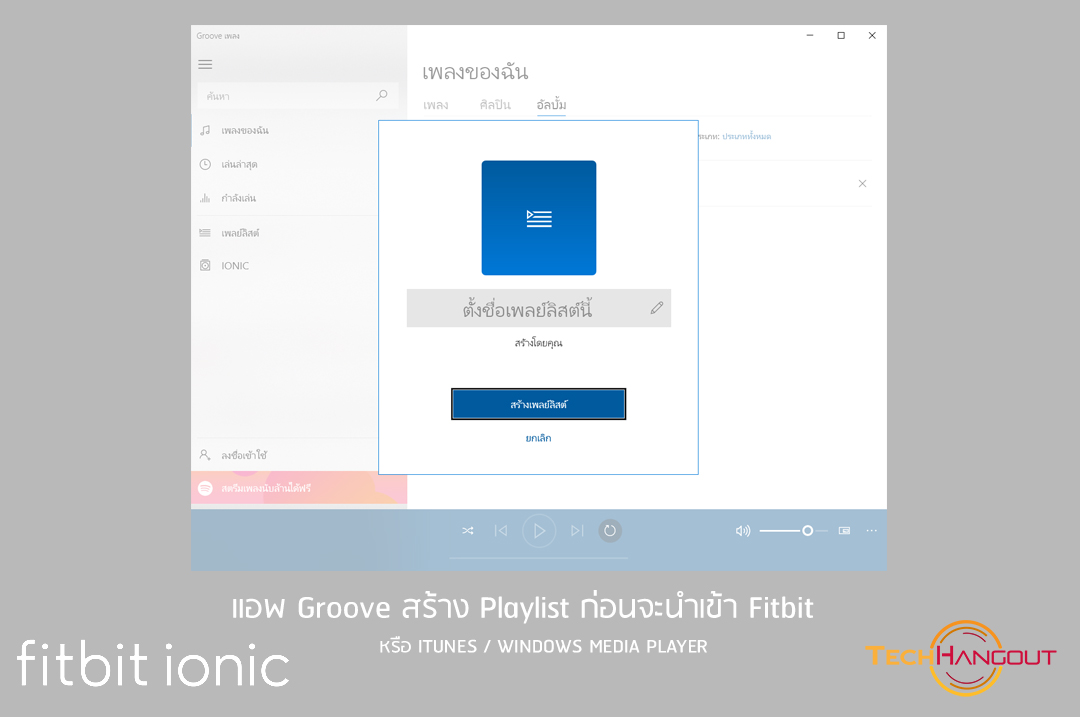Switch to the เพลง tab

pyautogui.click(x=435, y=105)
